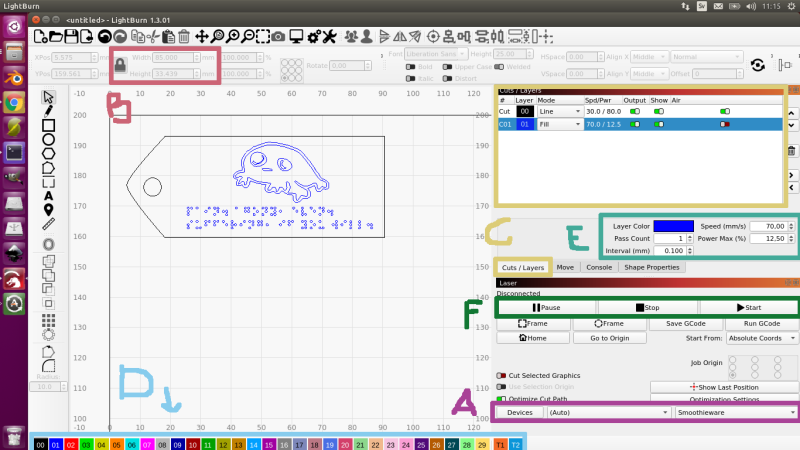The width and height of the screenshot is (800, 450).
Task: Toggle Output for Cut layer 00
Action: pos(635,111)
